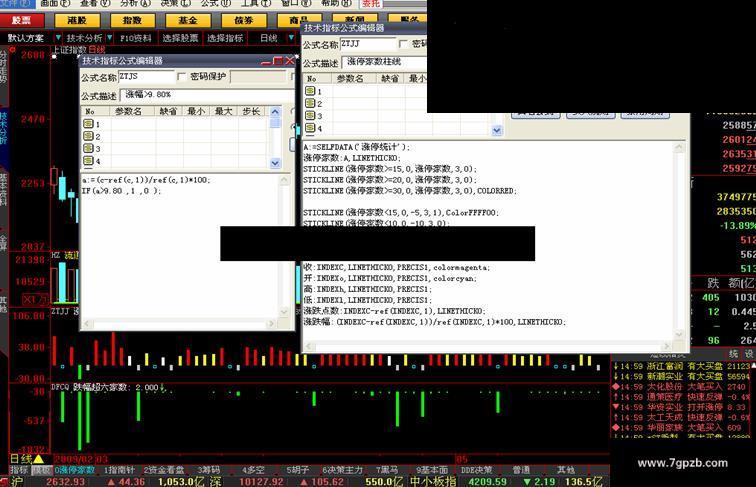Select parameter row 3 icon in ZTJS editor

pyautogui.click(x=88, y=148)
